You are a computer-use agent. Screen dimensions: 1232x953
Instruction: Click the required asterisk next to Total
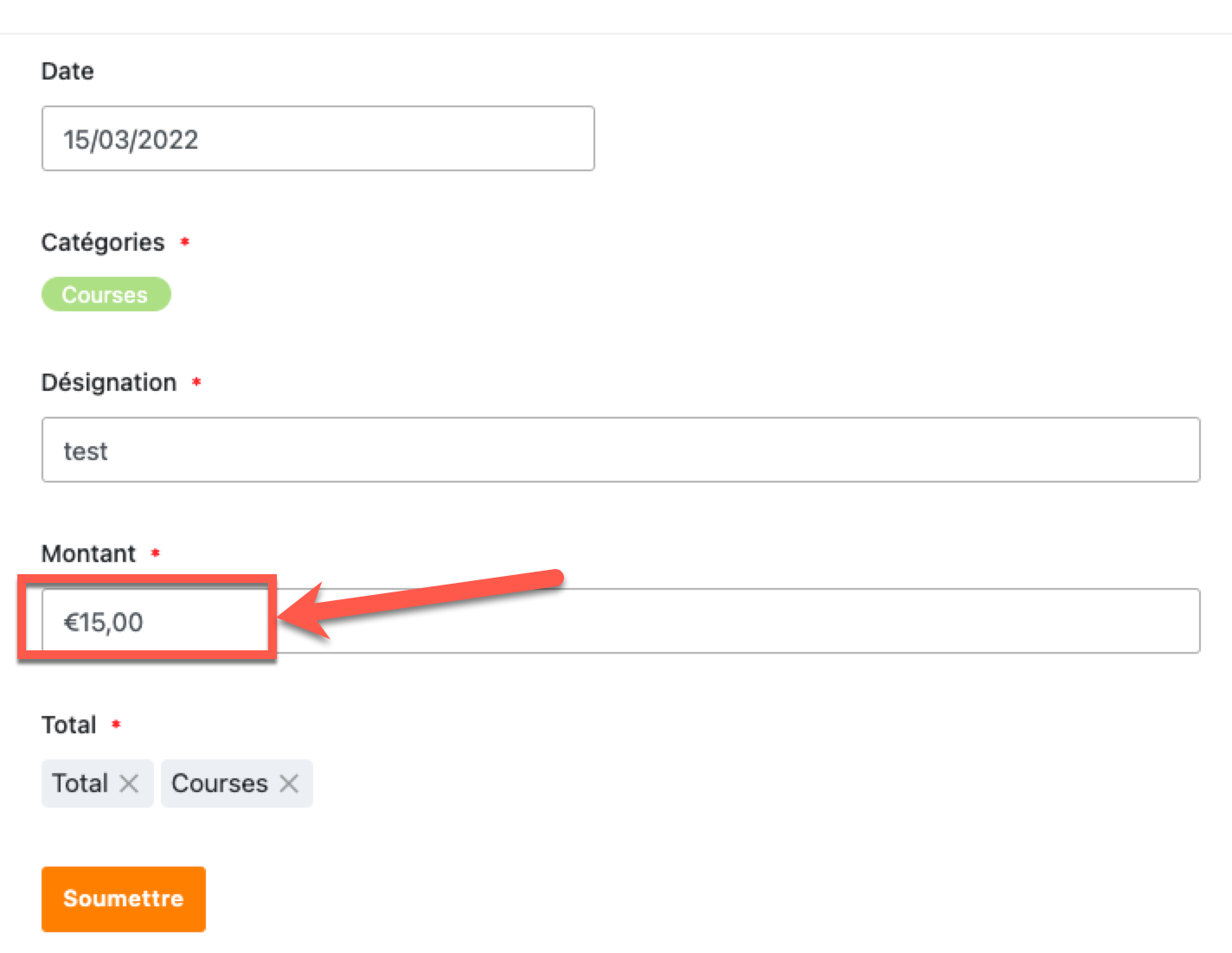point(116,725)
